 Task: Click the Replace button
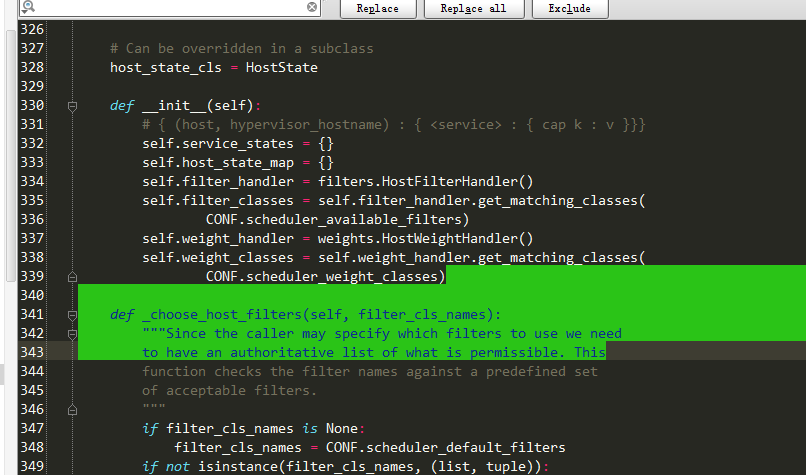click(378, 9)
